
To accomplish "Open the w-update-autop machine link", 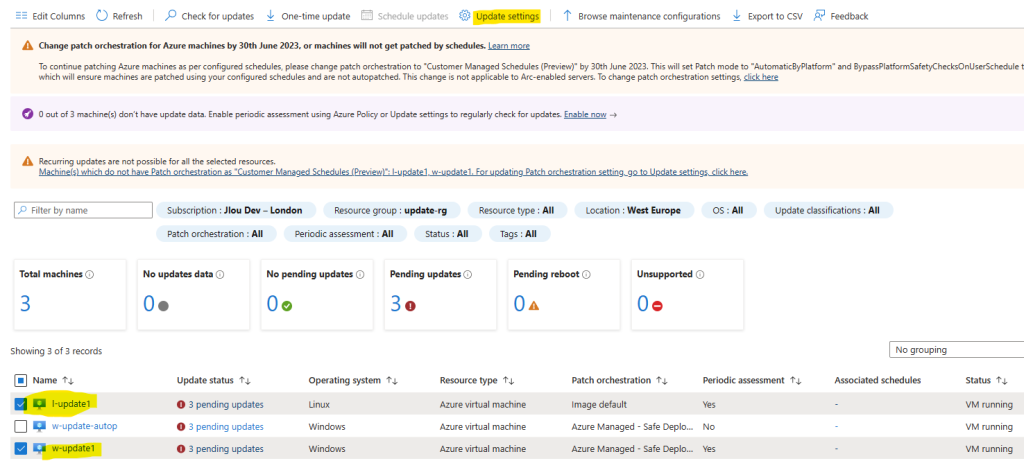I will click(84, 426).
